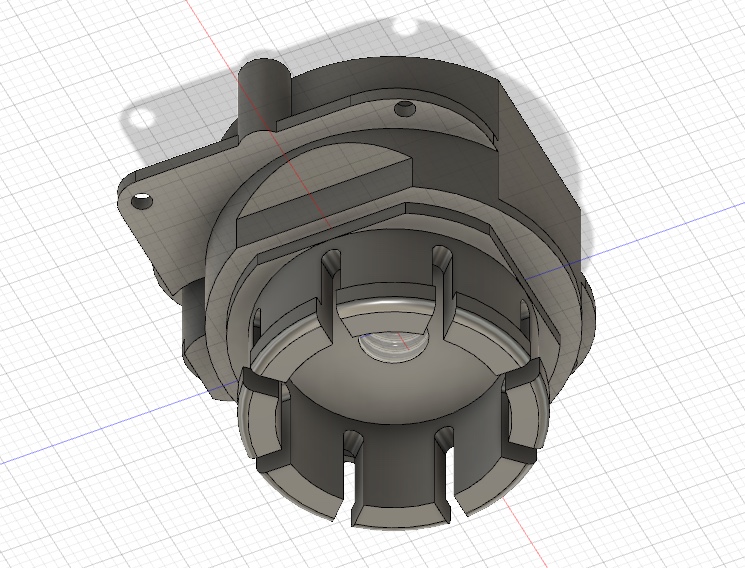Select the mounting hole on the left flange

[x=142, y=202]
